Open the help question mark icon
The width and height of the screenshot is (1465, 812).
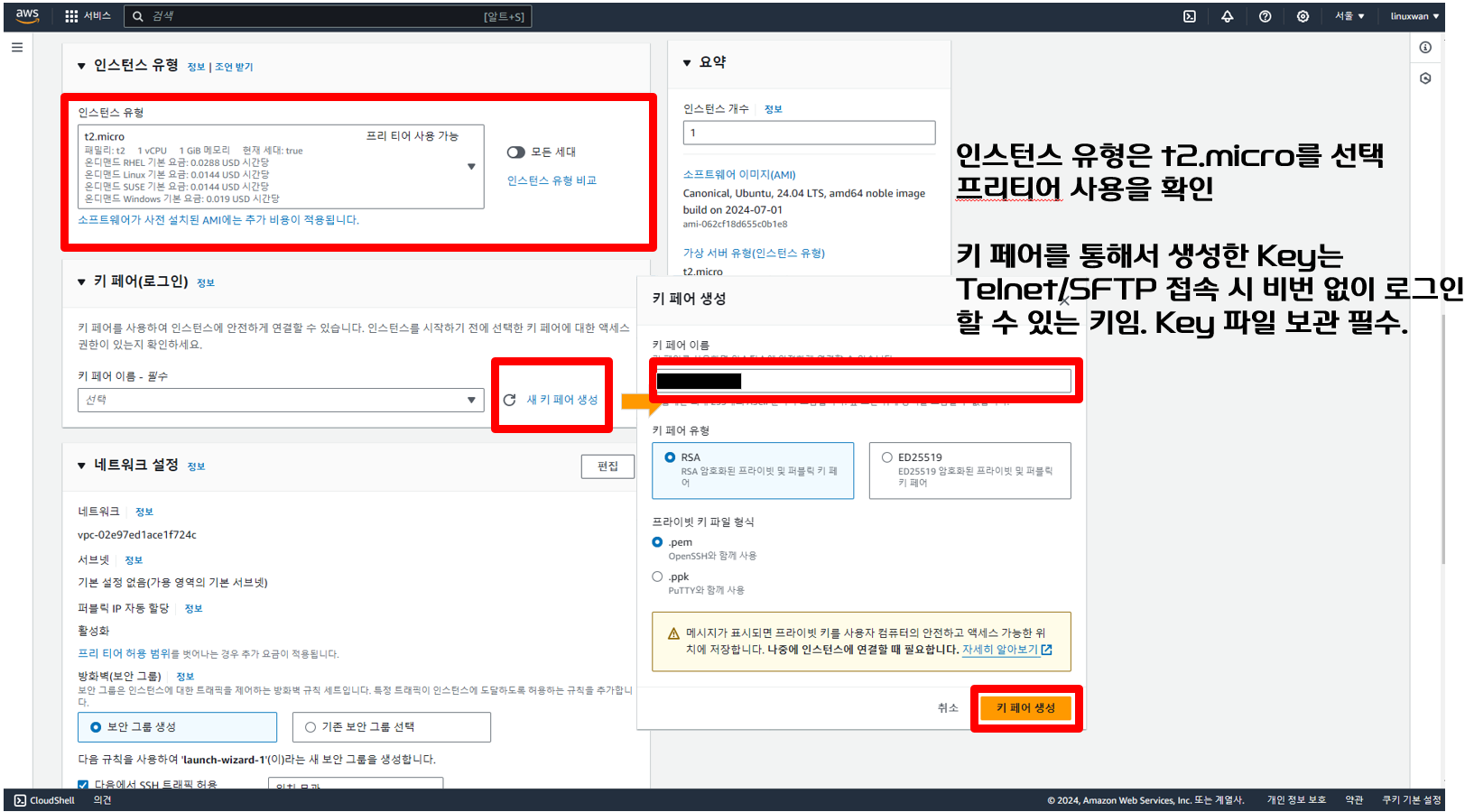(1266, 16)
